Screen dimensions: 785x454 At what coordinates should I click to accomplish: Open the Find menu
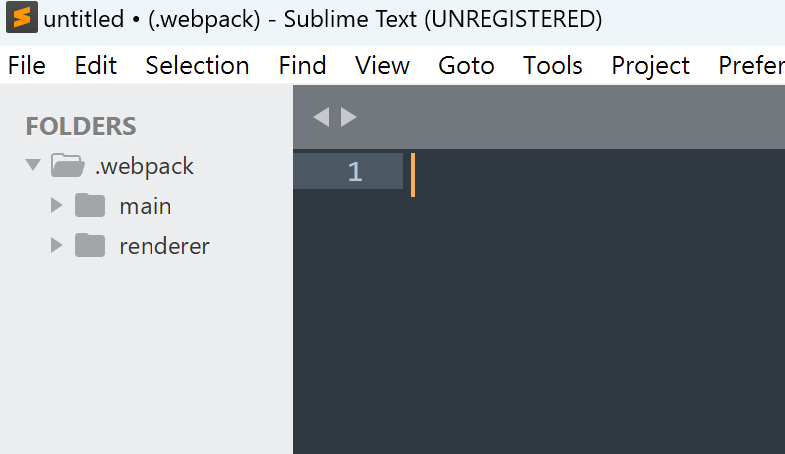(302, 66)
